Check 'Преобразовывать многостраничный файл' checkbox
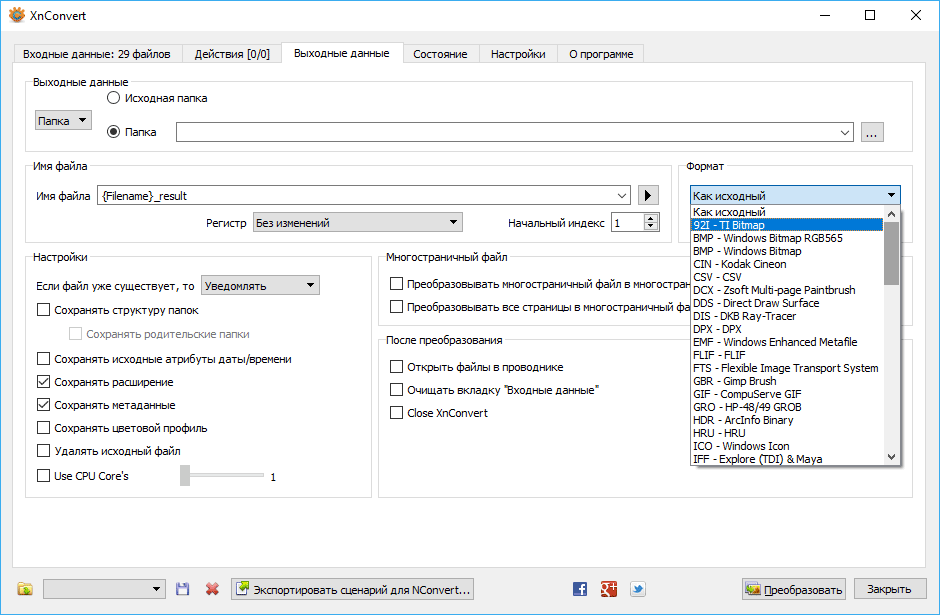The width and height of the screenshot is (940, 615). tap(396, 284)
